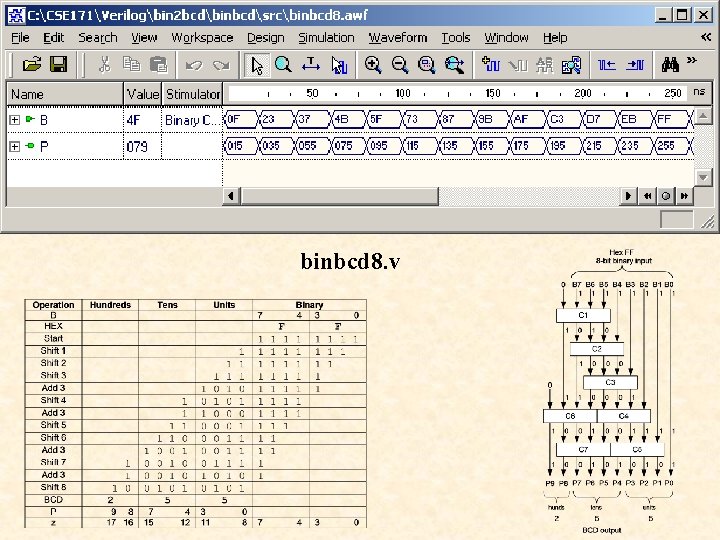
Task: Click the 'Shift 8' table row label
Action: point(53,487)
